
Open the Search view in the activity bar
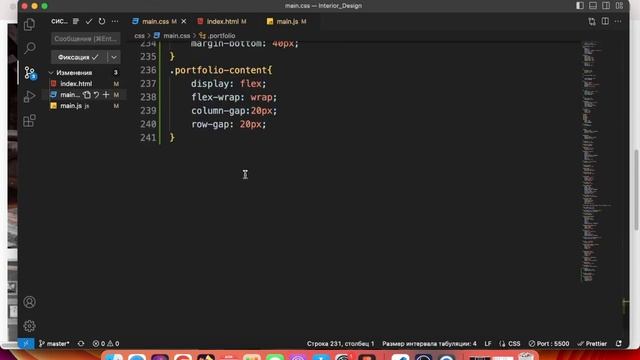point(29,48)
